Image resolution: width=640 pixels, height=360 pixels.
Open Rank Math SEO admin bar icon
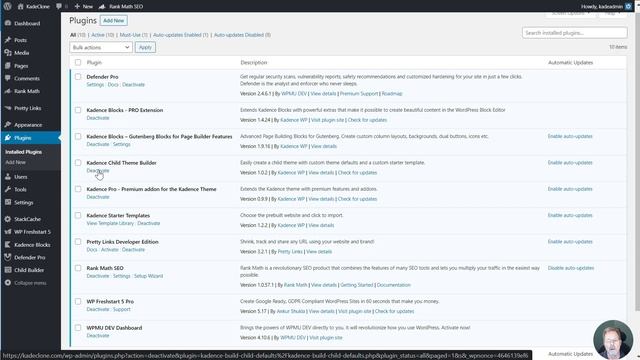102,7
